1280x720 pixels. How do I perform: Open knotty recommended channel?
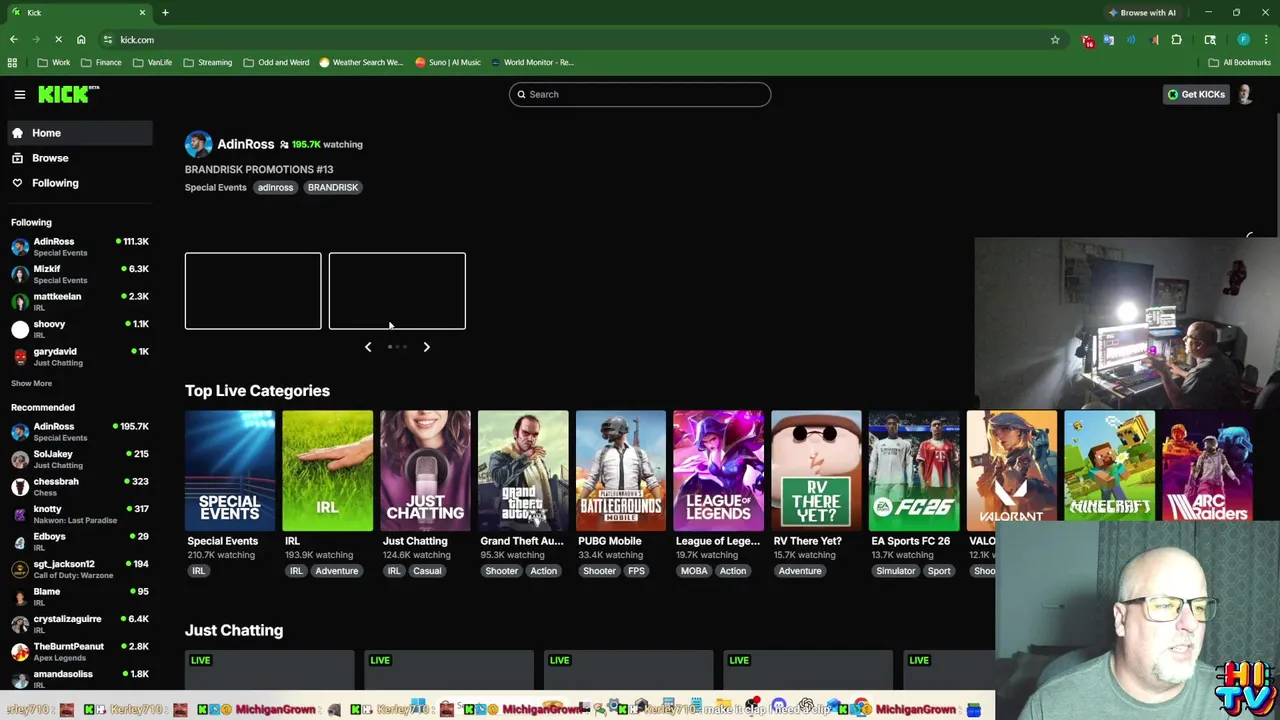point(80,514)
